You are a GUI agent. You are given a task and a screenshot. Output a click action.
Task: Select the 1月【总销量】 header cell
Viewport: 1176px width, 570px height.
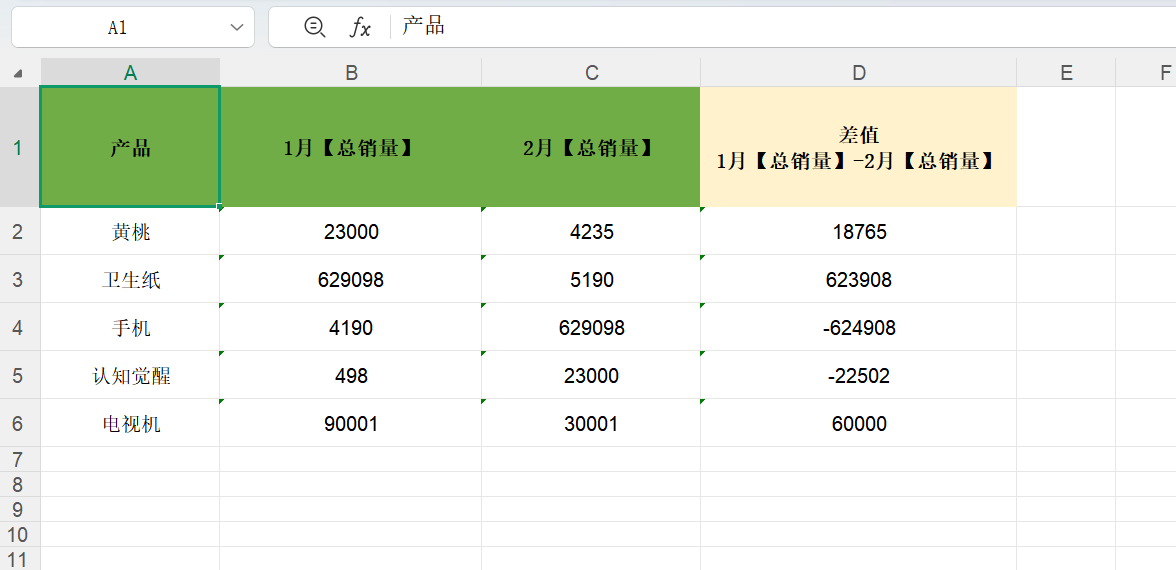(x=351, y=148)
